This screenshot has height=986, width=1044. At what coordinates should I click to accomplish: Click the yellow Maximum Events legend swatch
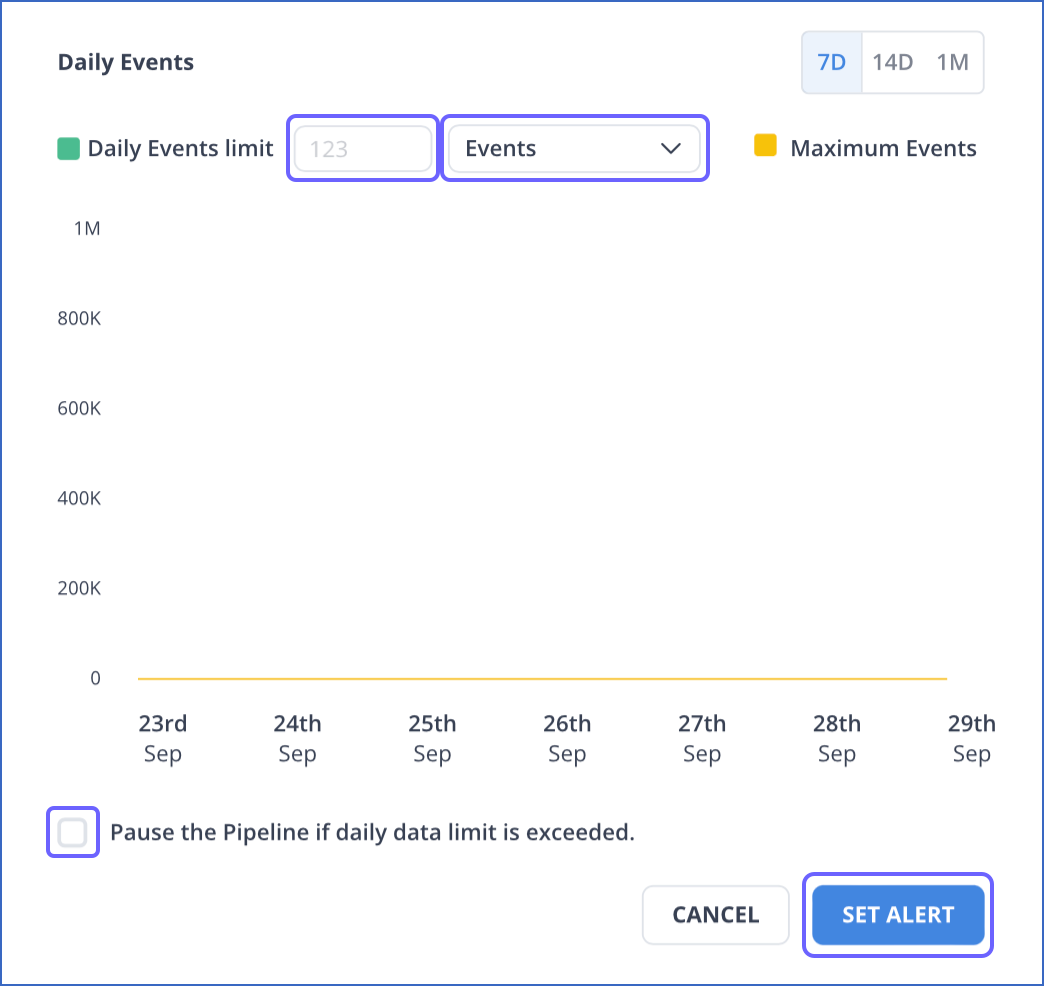click(x=765, y=145)
